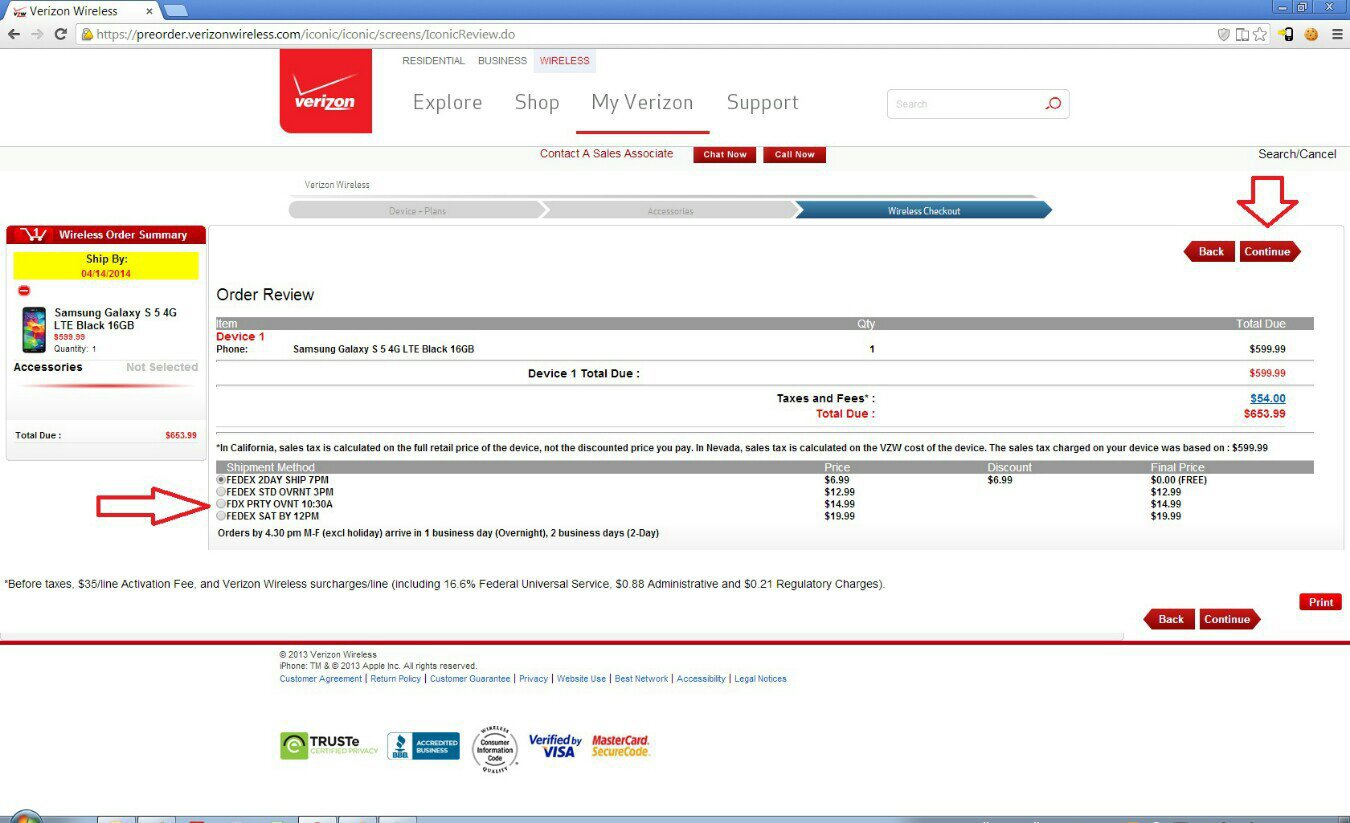Open the Customer Agreement link
This screenshot has height=823, width=1350.
click(321, 679)
